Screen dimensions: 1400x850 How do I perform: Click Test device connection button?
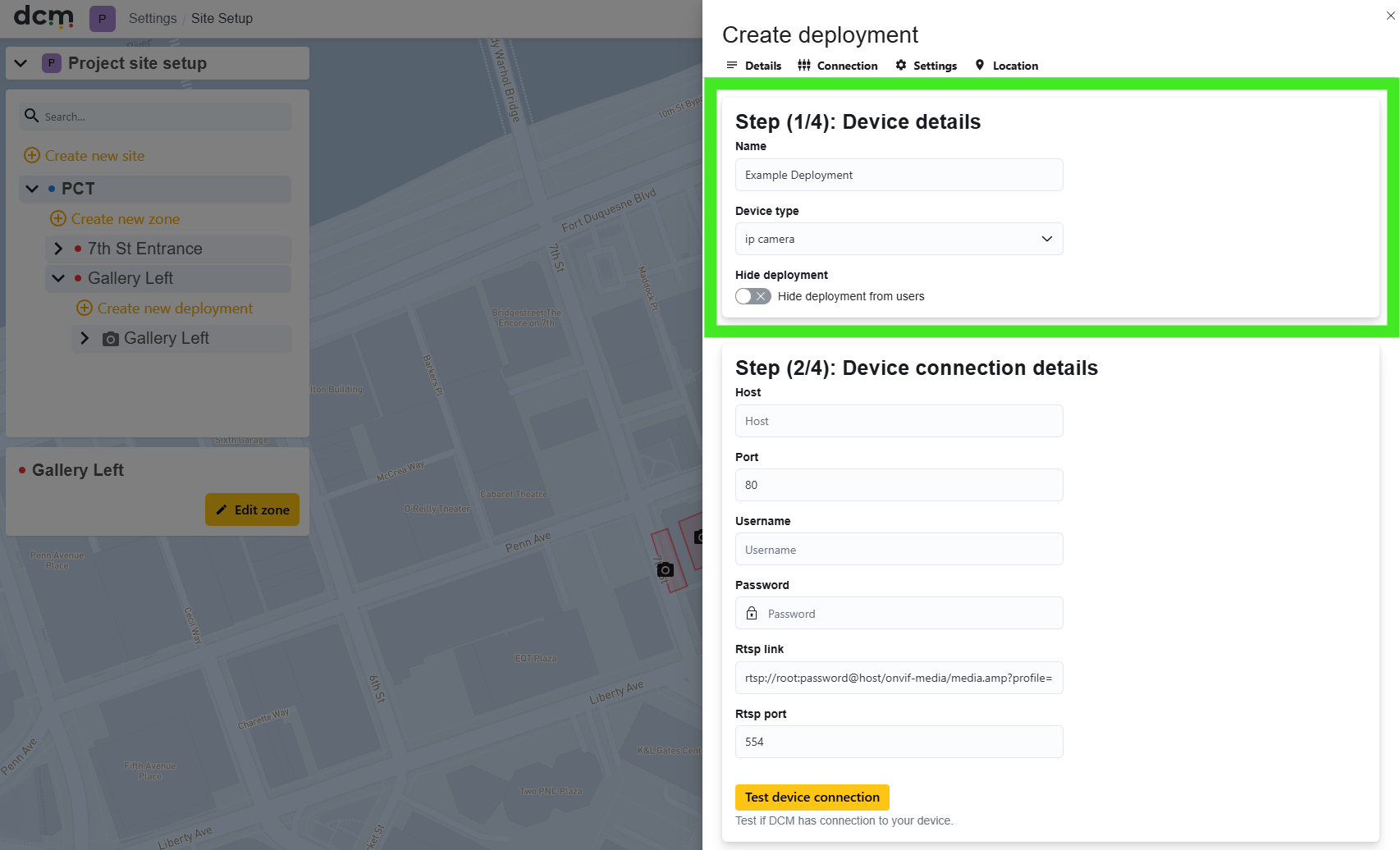(812, 797)
